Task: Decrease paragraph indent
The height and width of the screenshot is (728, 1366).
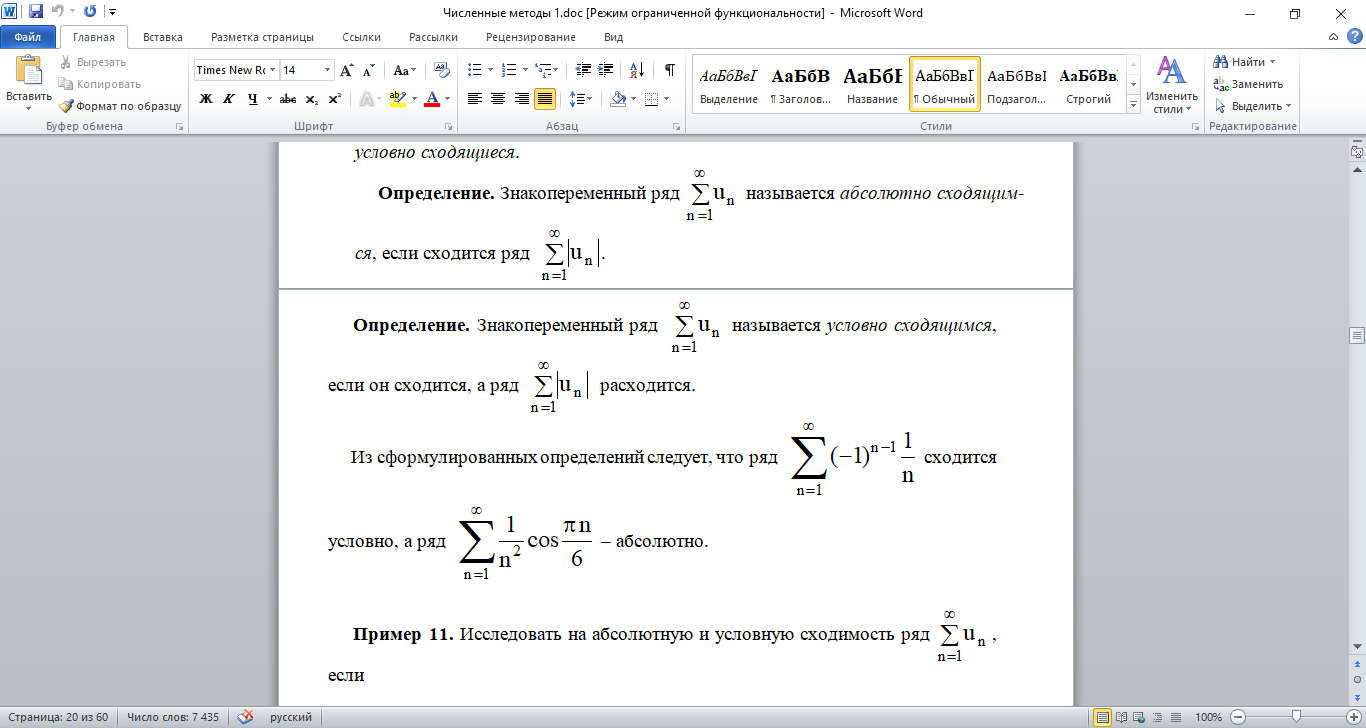Action: (583, 70)
